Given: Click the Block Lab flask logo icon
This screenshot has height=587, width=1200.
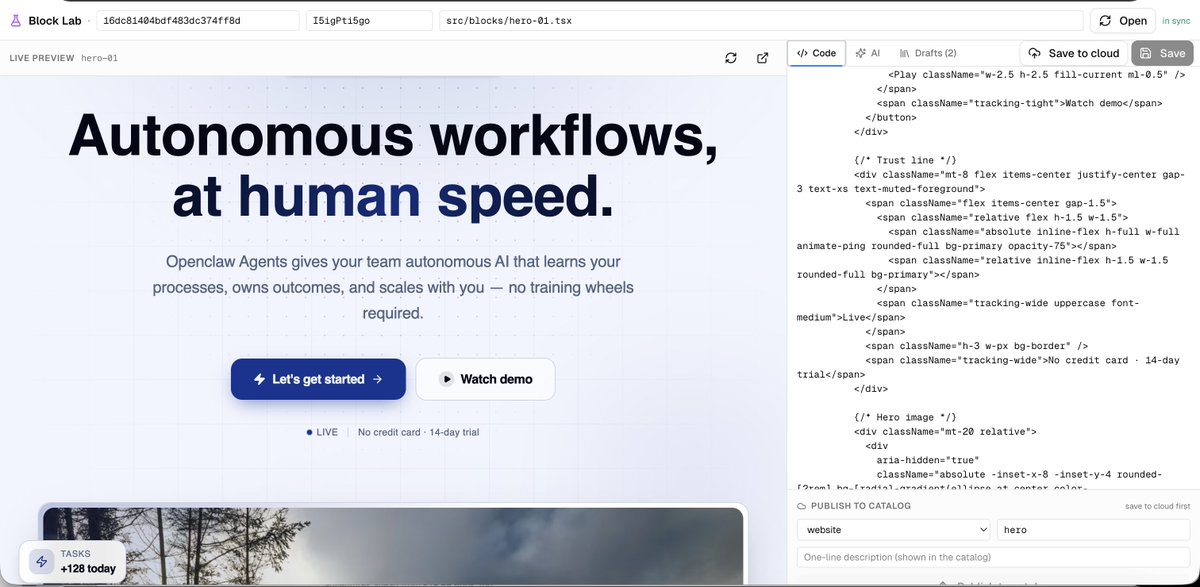Looking at the screenshot, I should point(16,20).
